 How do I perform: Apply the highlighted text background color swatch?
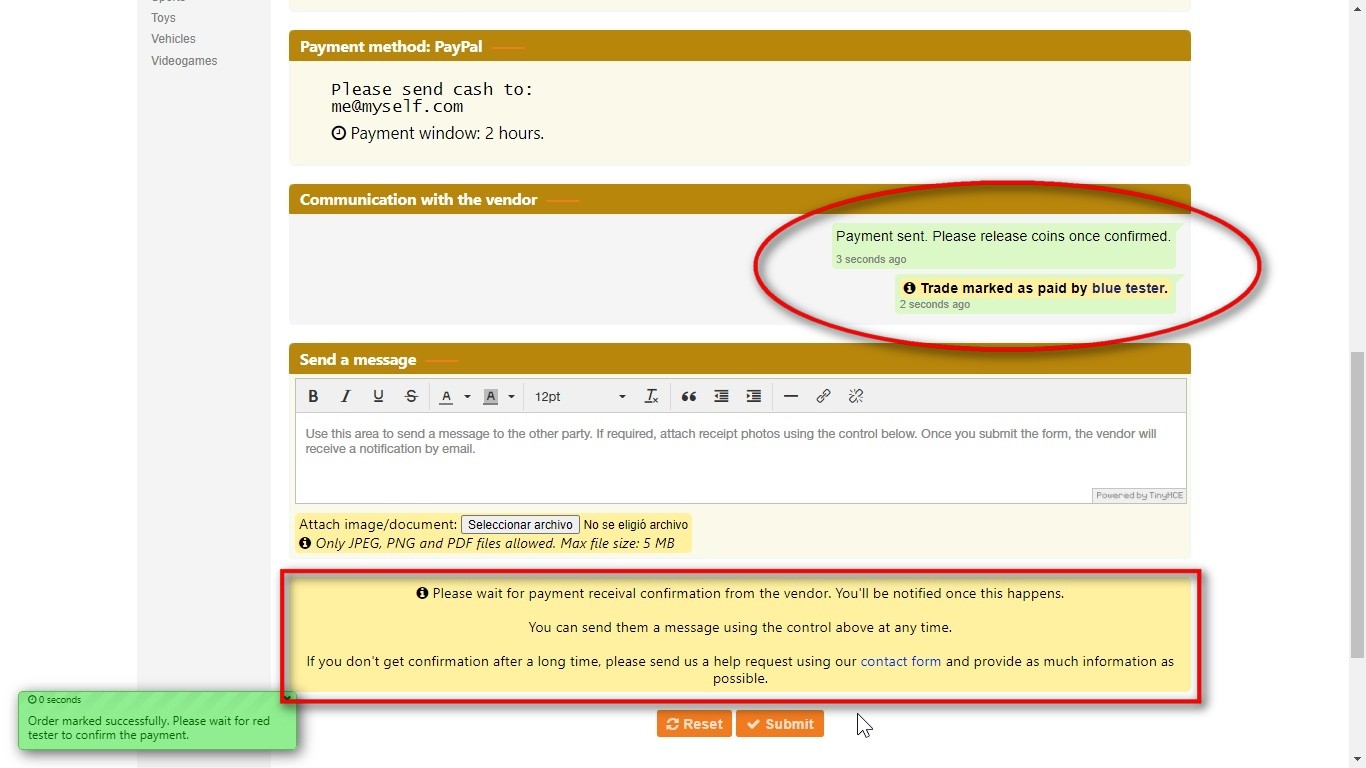(490, 396)
